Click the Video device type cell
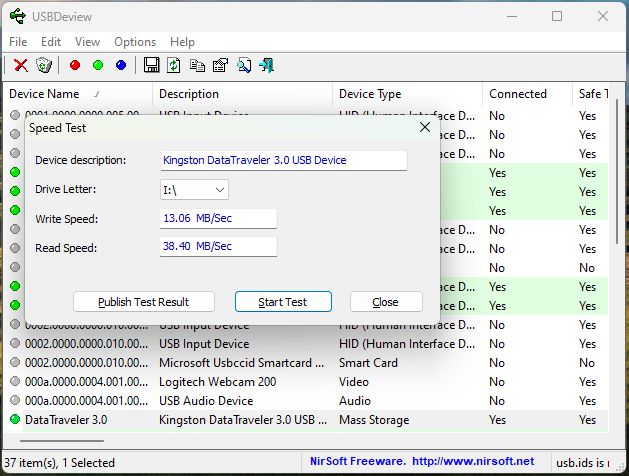629x476 pixels. tap(354, 382)
